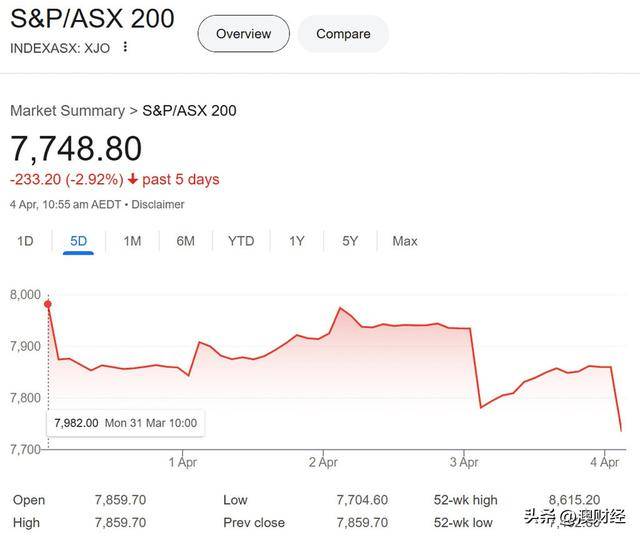Click the 7,982.00 price tooltip
Image resolution: width=640 pixels, height=539 pixels.
tap(125, 423)
